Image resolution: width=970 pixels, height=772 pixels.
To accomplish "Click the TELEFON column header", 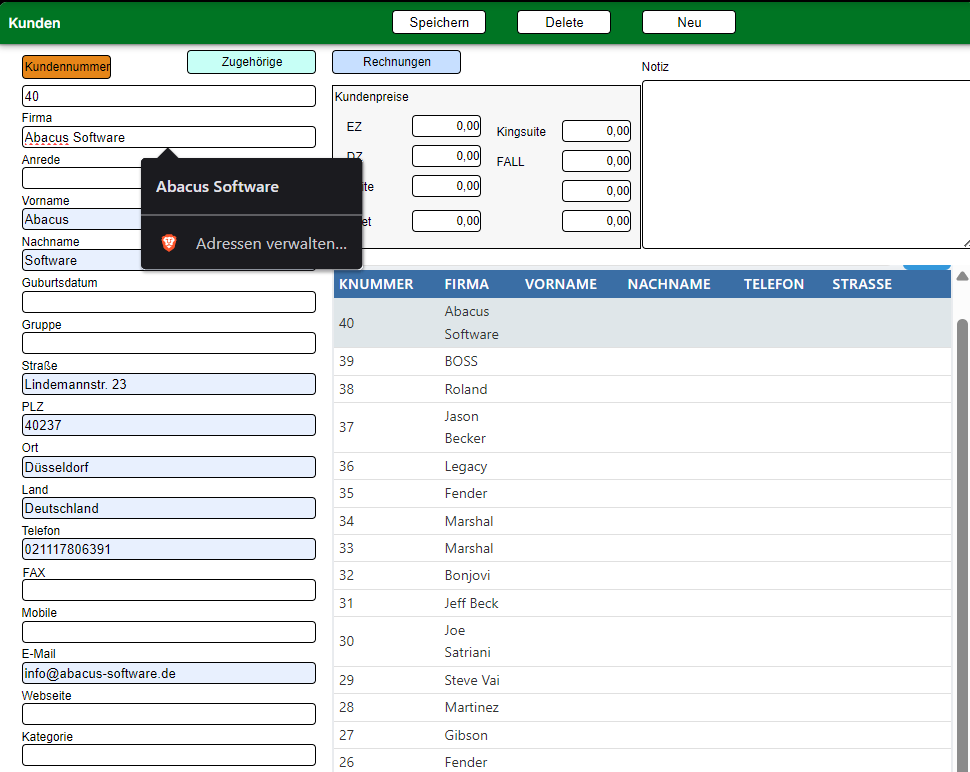I will pyautogui.click(x=773, y=284).
